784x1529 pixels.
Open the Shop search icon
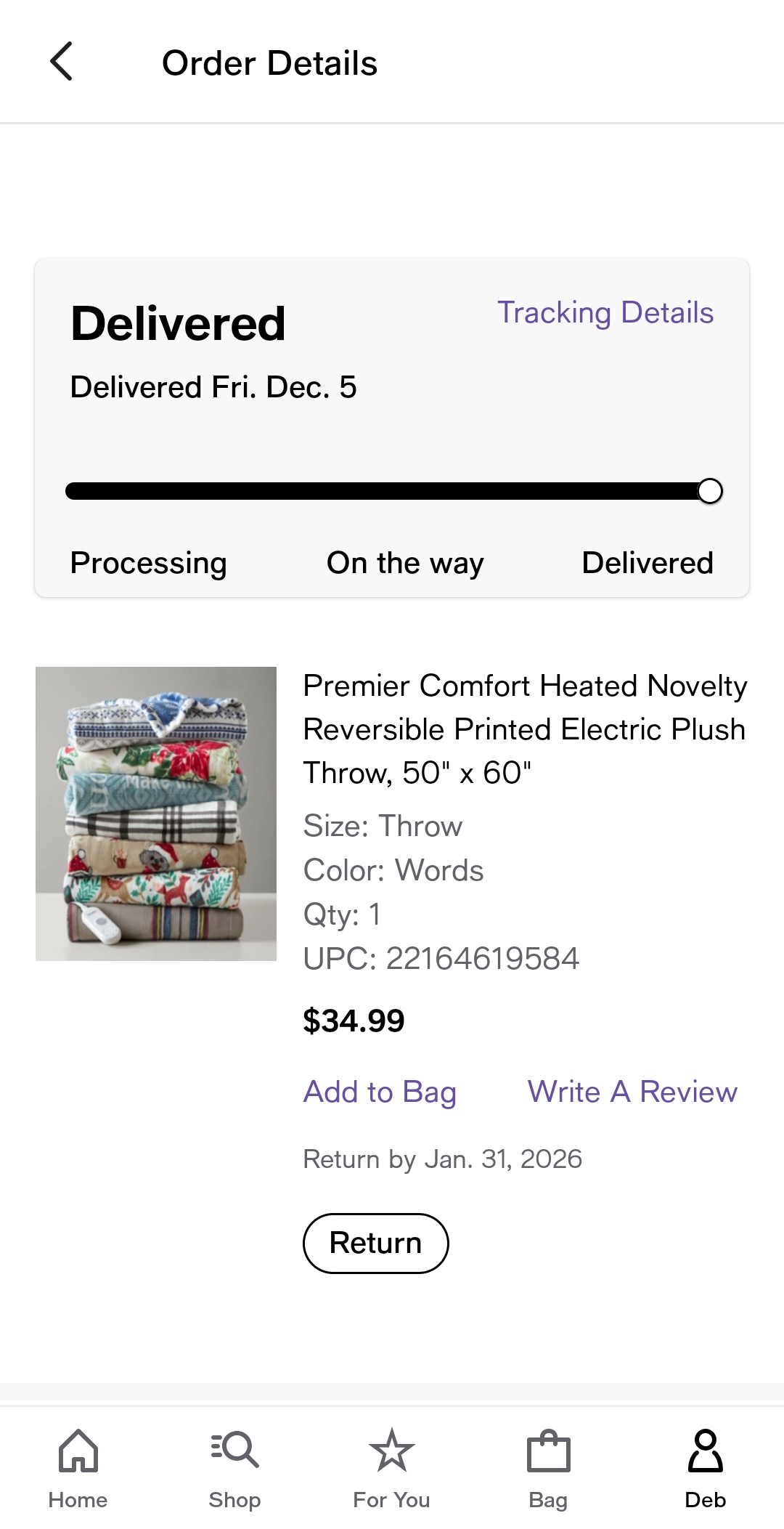click(x=234, y=1451)
